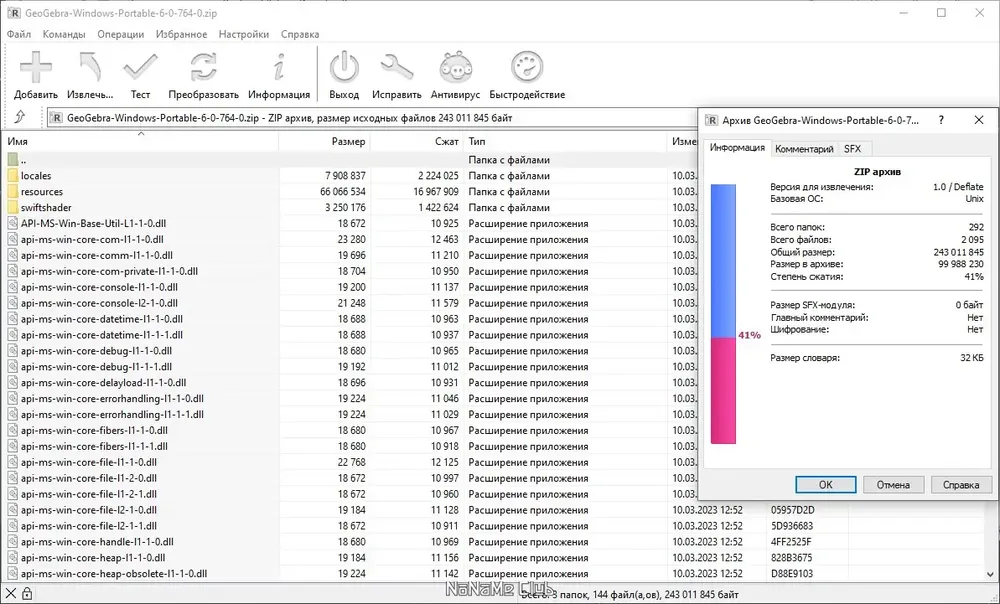Run the Тест archive check icon
The image size is (1000, 604).
pyautogui.click(x=140, y=67)
